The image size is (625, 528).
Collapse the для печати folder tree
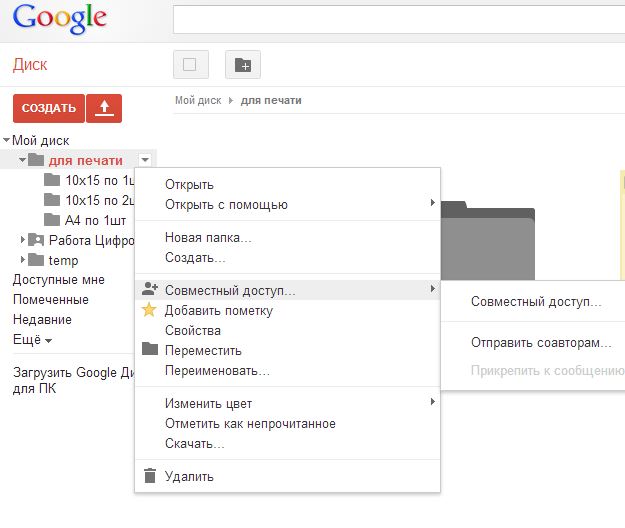pyautogui.click(x=22, y=160)
